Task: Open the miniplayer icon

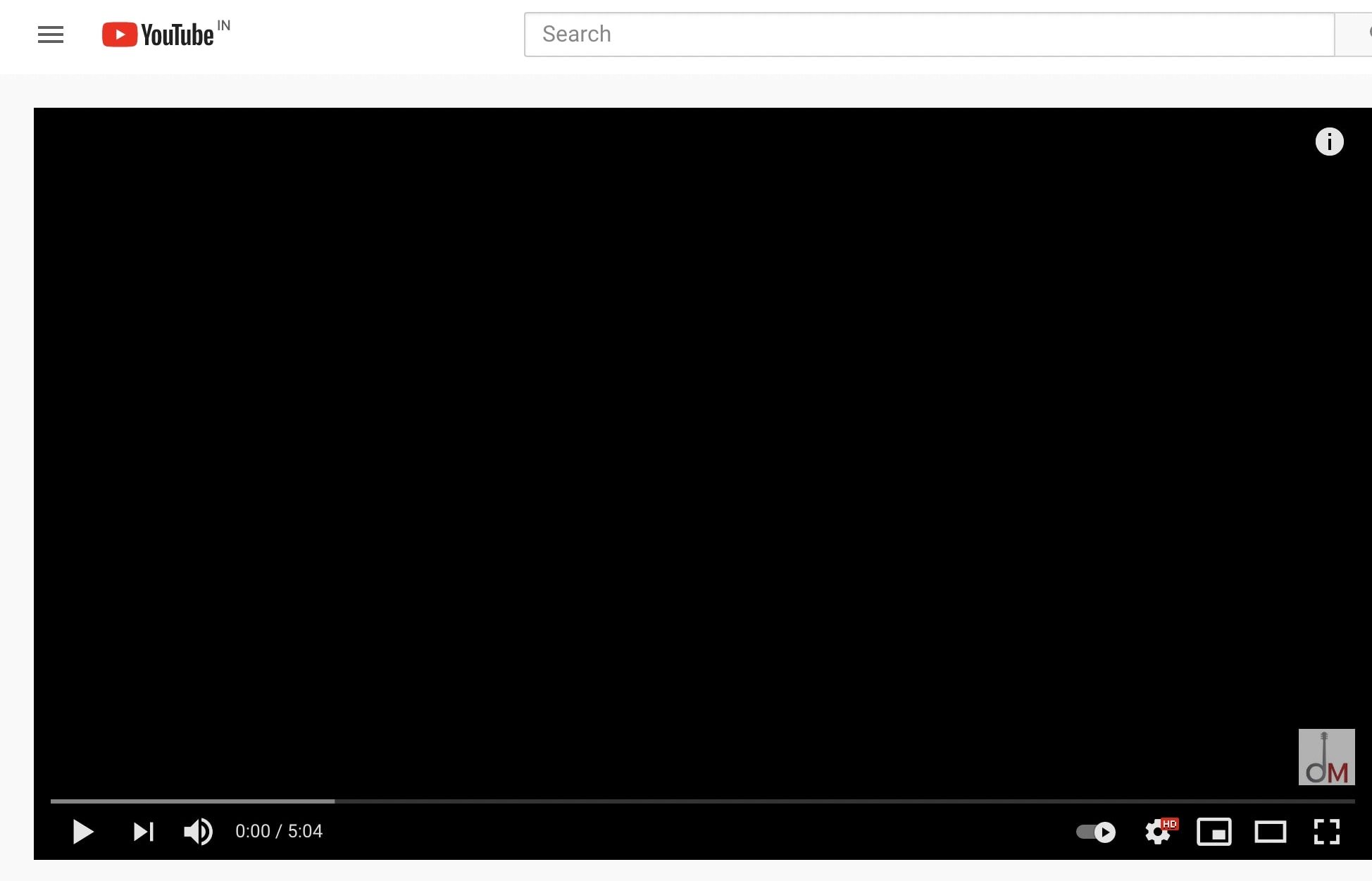Action: [1214, 832]
